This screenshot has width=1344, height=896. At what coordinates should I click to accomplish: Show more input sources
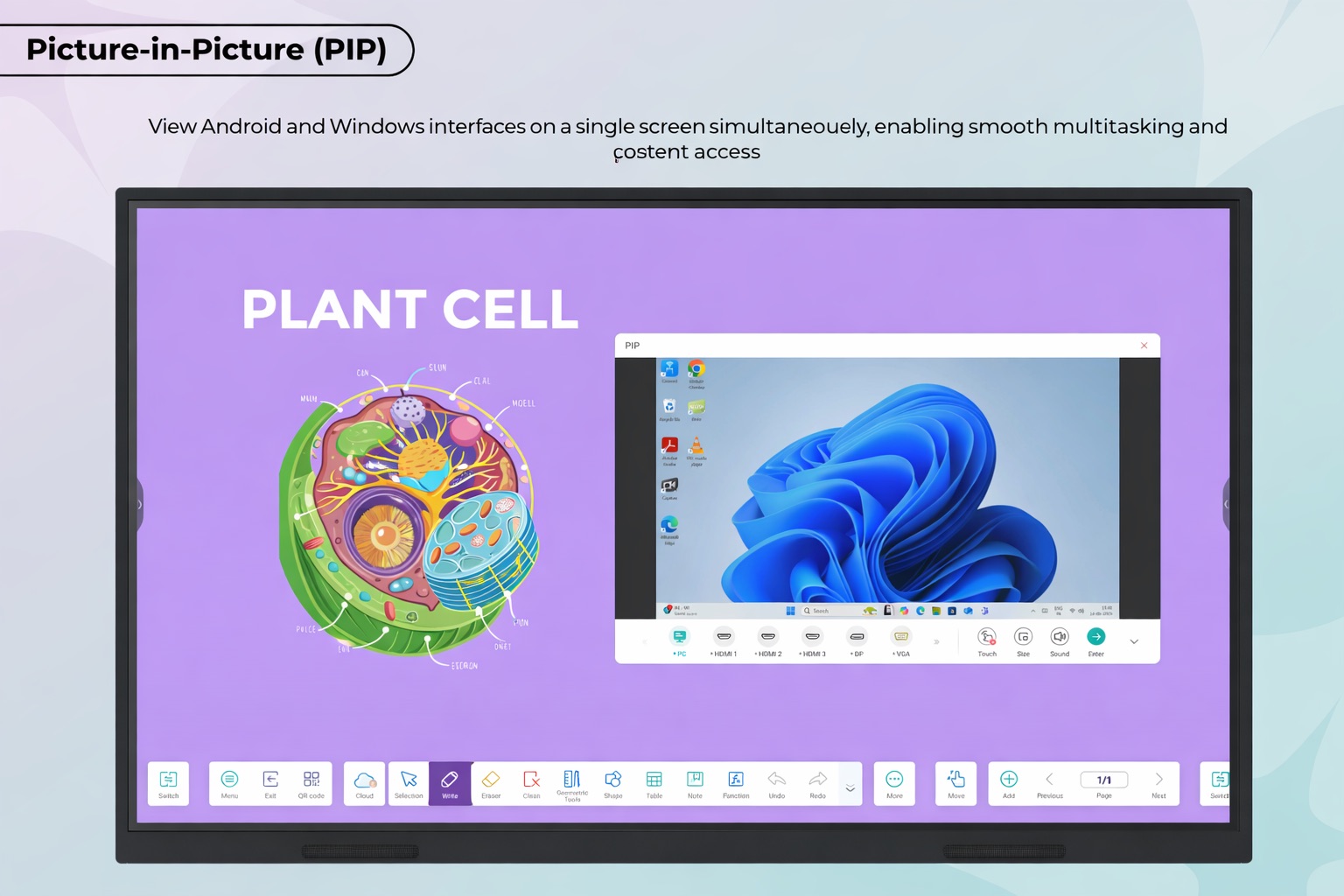pos(936,641)
